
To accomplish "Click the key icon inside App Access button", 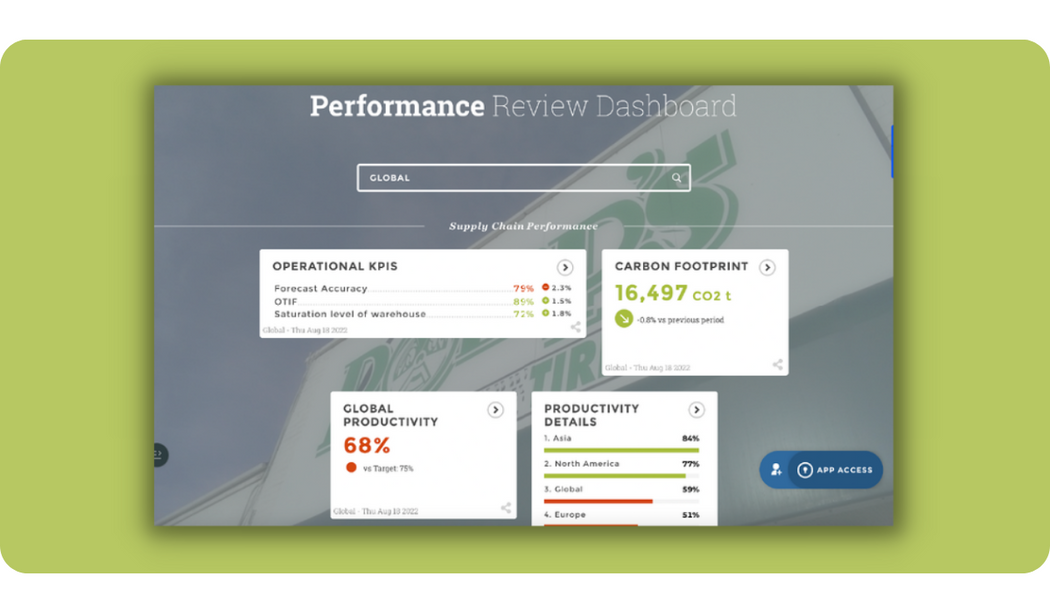I will [805, 470].
